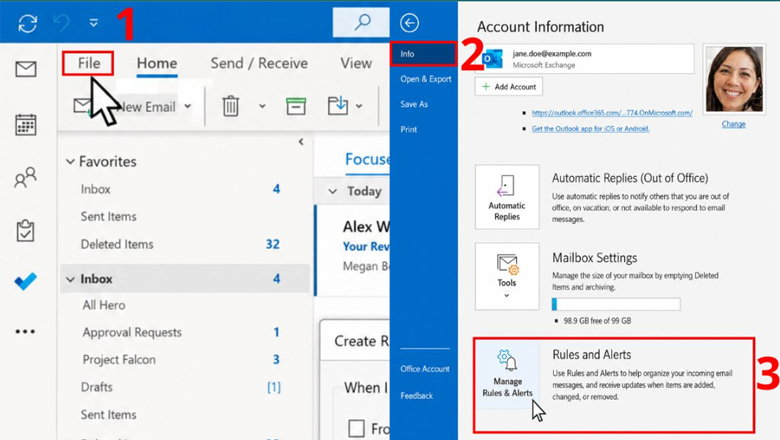The width and height of the screenshot is (780, 440).
Task: Click the mailbox storage usage bar
Action: point(616,304)
